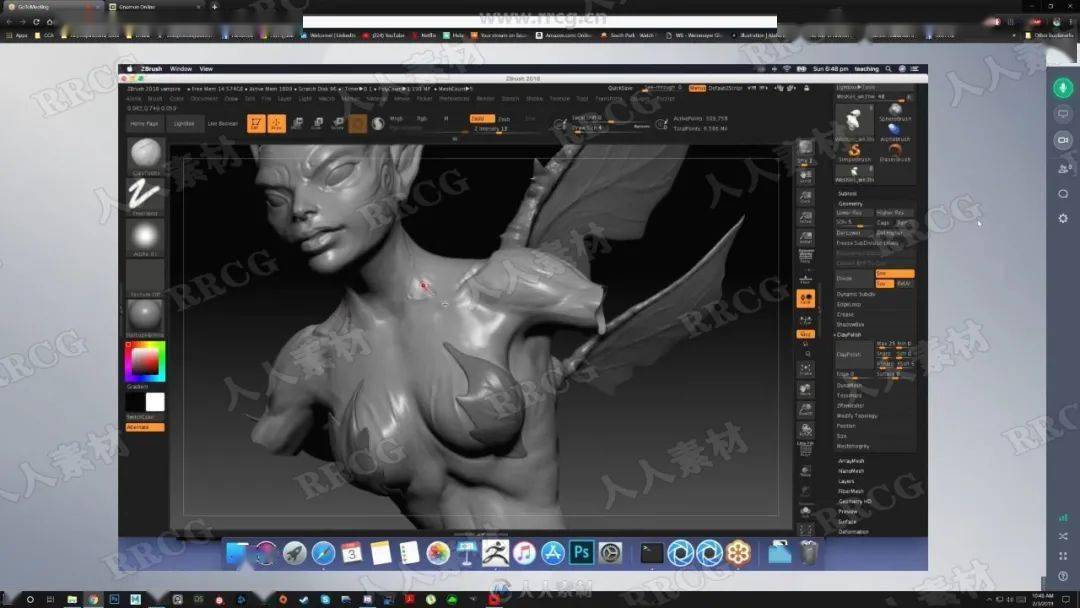Open the Stroke menu in ZBrush
The height and width of the screenshot is (608, 1080).
(x=534, y=98)
